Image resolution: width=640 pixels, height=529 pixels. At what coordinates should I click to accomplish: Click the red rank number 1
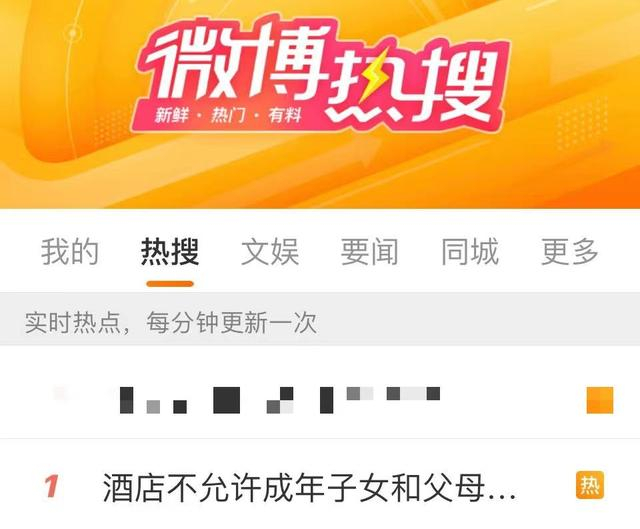pyautogui.click(x=52, y=486)
